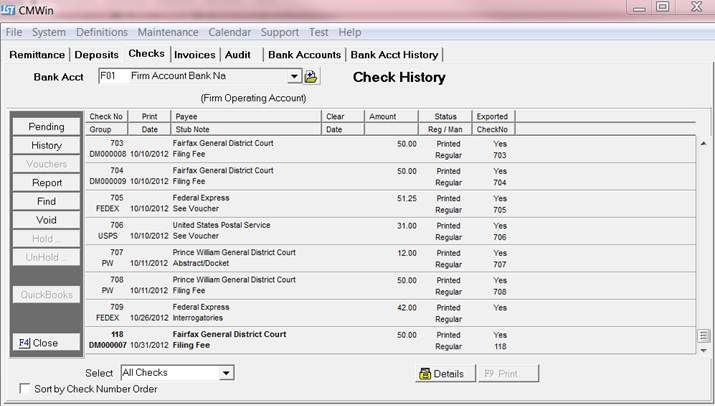The width and height of the screenshot is (715, 406).
Task: Switch to the Invoices tab
Action: point(194,54)
